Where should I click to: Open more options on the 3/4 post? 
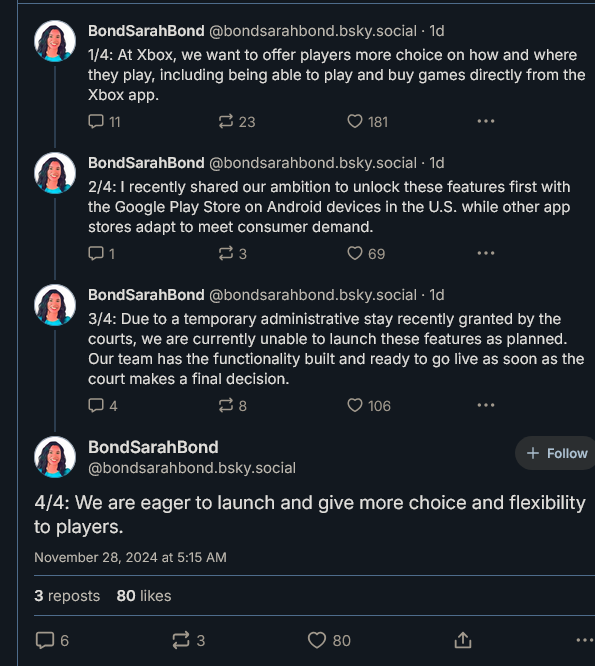pos(485,405)
